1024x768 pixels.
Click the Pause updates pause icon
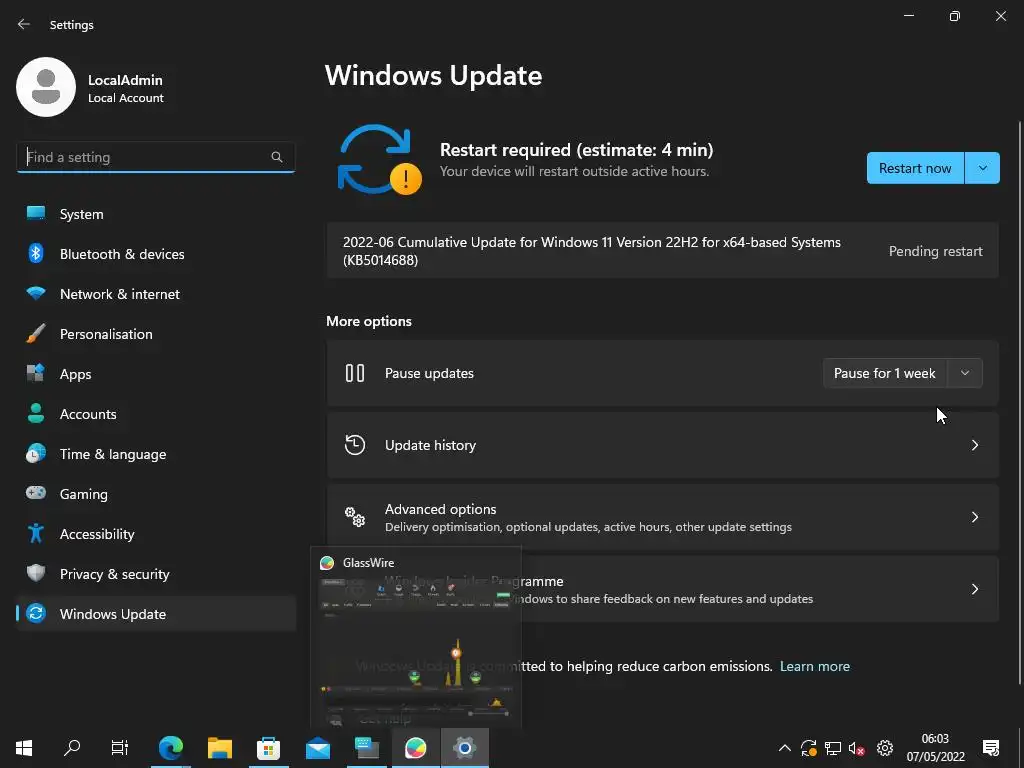click(355, 373)
